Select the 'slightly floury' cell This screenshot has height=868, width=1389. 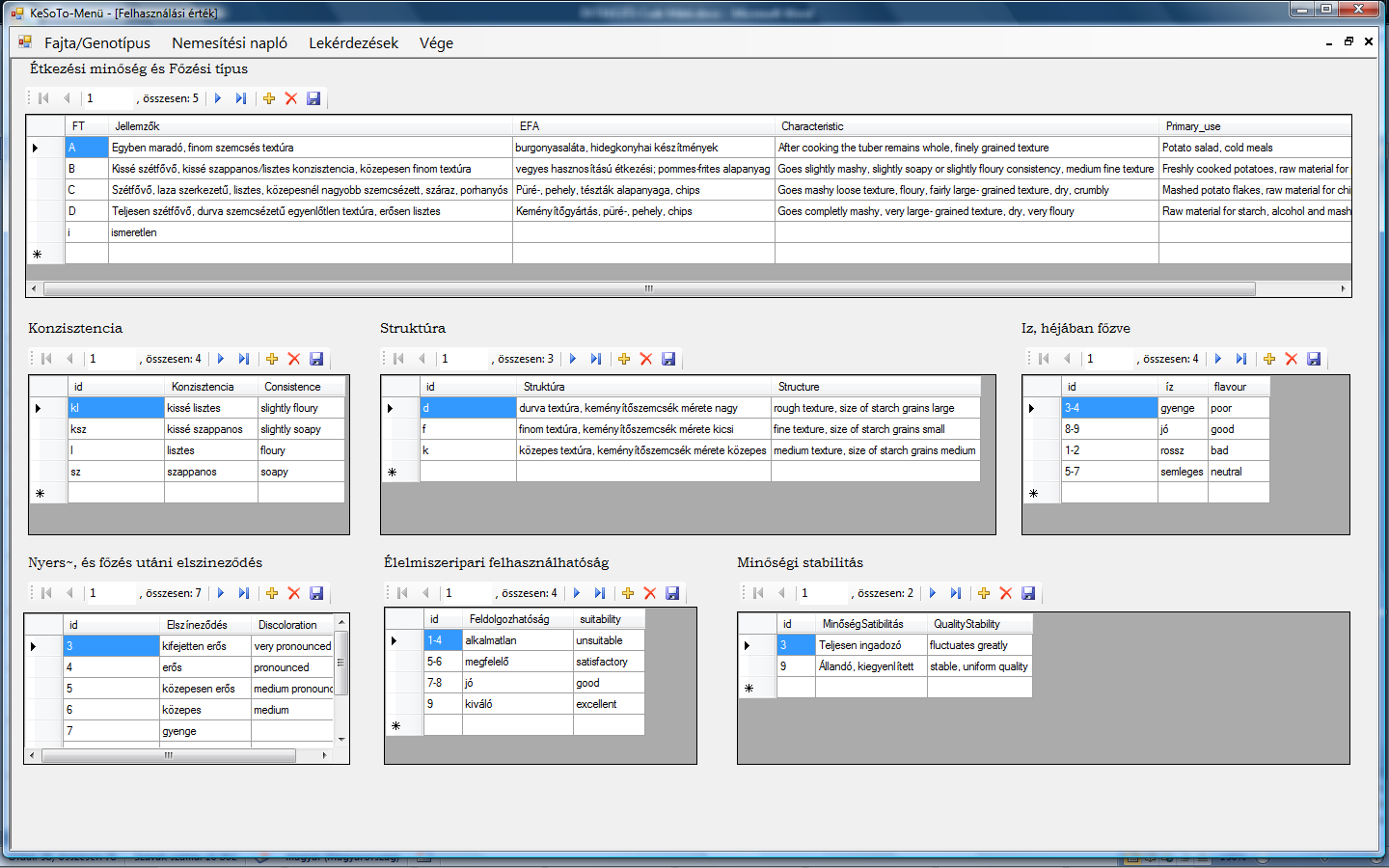(x=301, y=408)
